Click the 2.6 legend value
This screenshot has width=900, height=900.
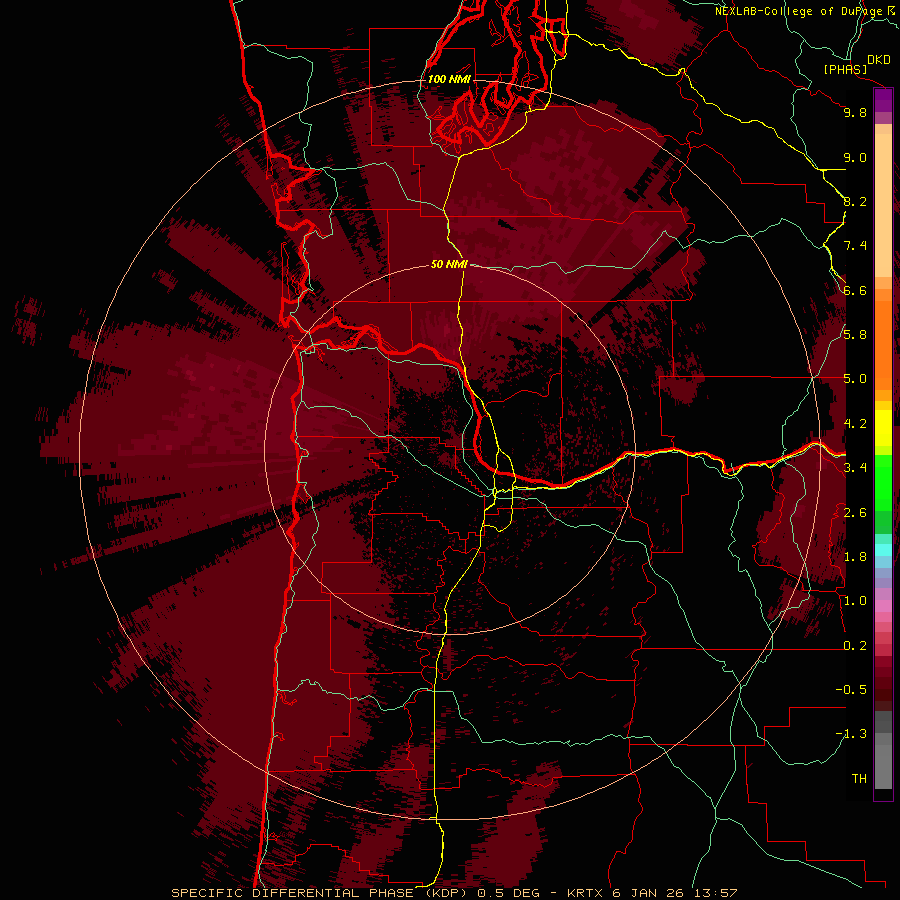pyautogui.click(x=855, y=513)
